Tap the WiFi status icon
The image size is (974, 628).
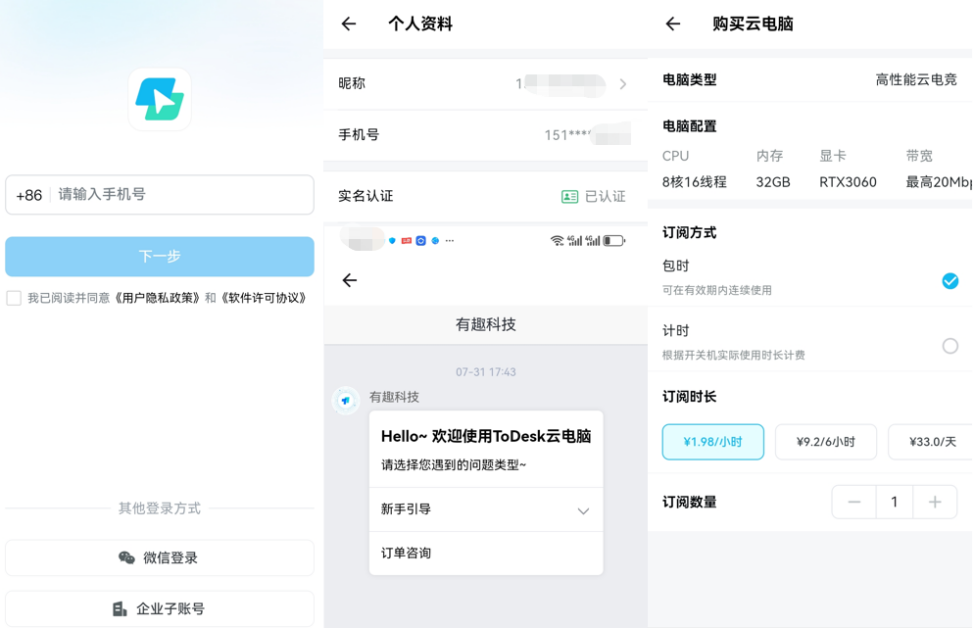557,240
